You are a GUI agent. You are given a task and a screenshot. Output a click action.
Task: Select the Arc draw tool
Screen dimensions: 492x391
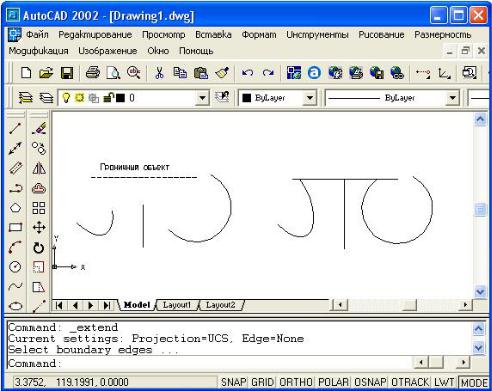[x=15, y=247]
